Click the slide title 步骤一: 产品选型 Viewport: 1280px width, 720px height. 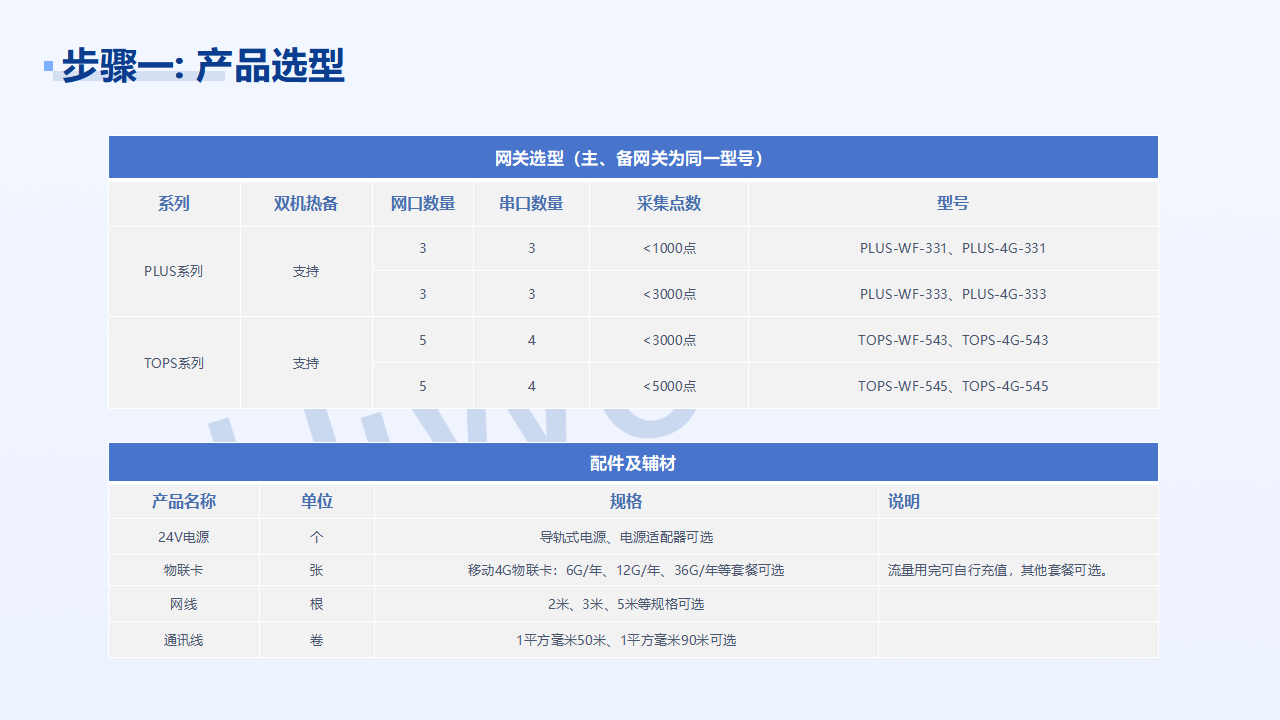[x=203, y=66]
